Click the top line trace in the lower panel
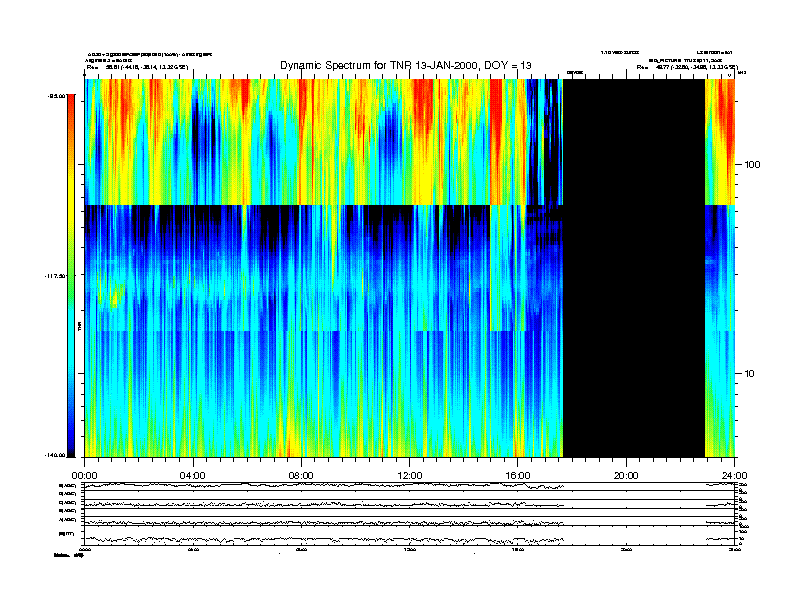This screenshot has width=792, height=612. point(410,486)
